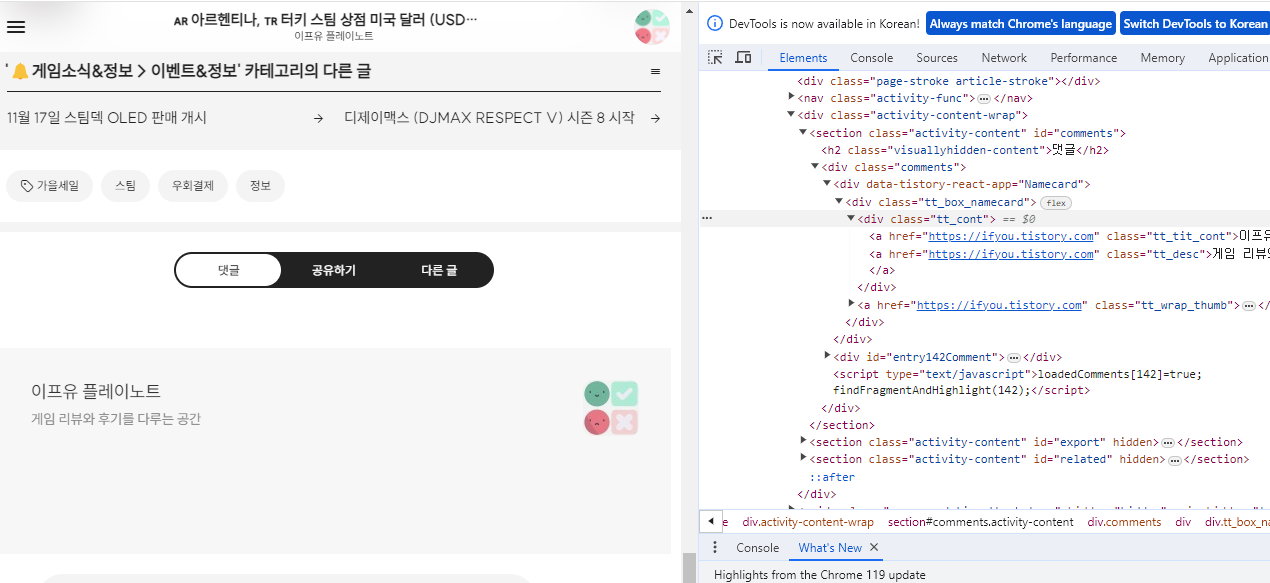Open the Performance panel tab
1270x583 pixels.
point(1084,58)
